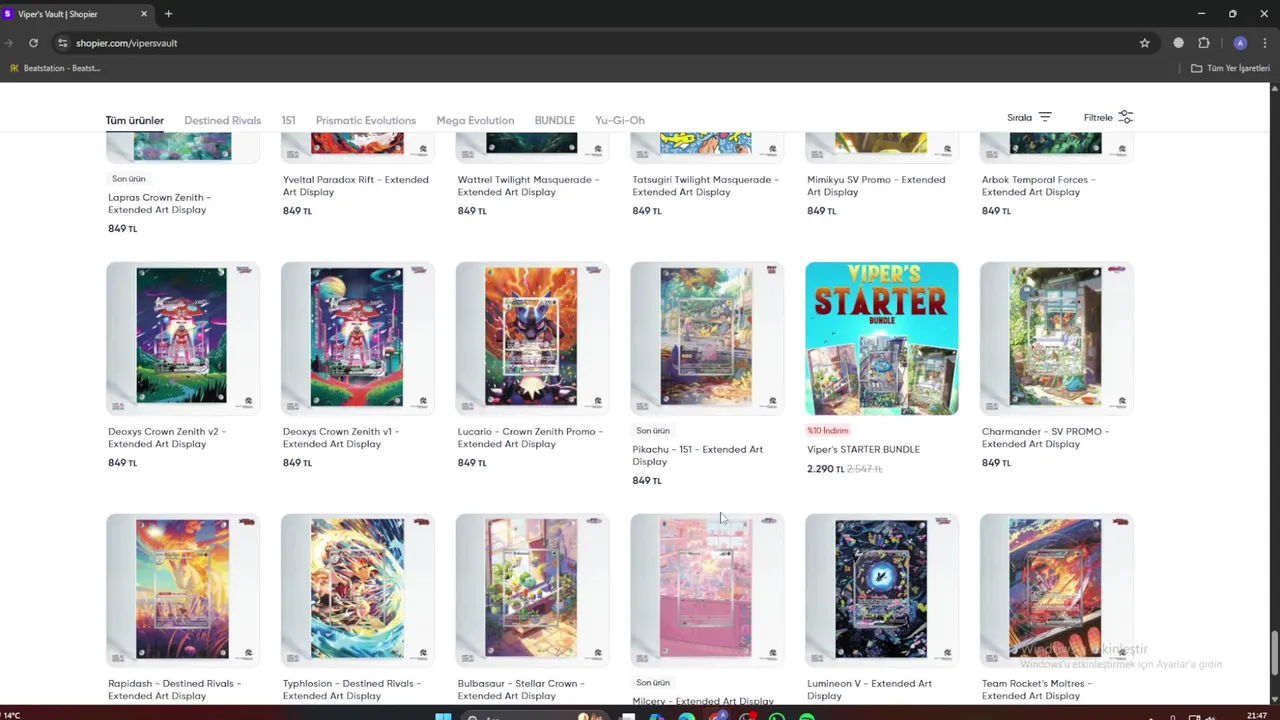Click the Son ürün label above Lapras
The image size is (1280, 720).
[x=128, y=179]
